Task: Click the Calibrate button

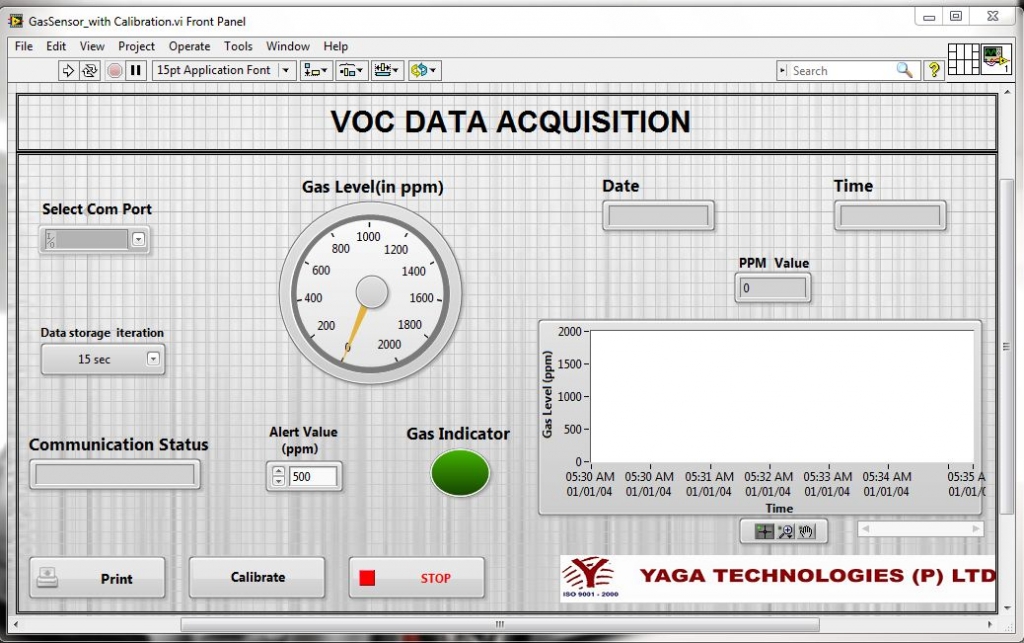Action: coord(257,577)
